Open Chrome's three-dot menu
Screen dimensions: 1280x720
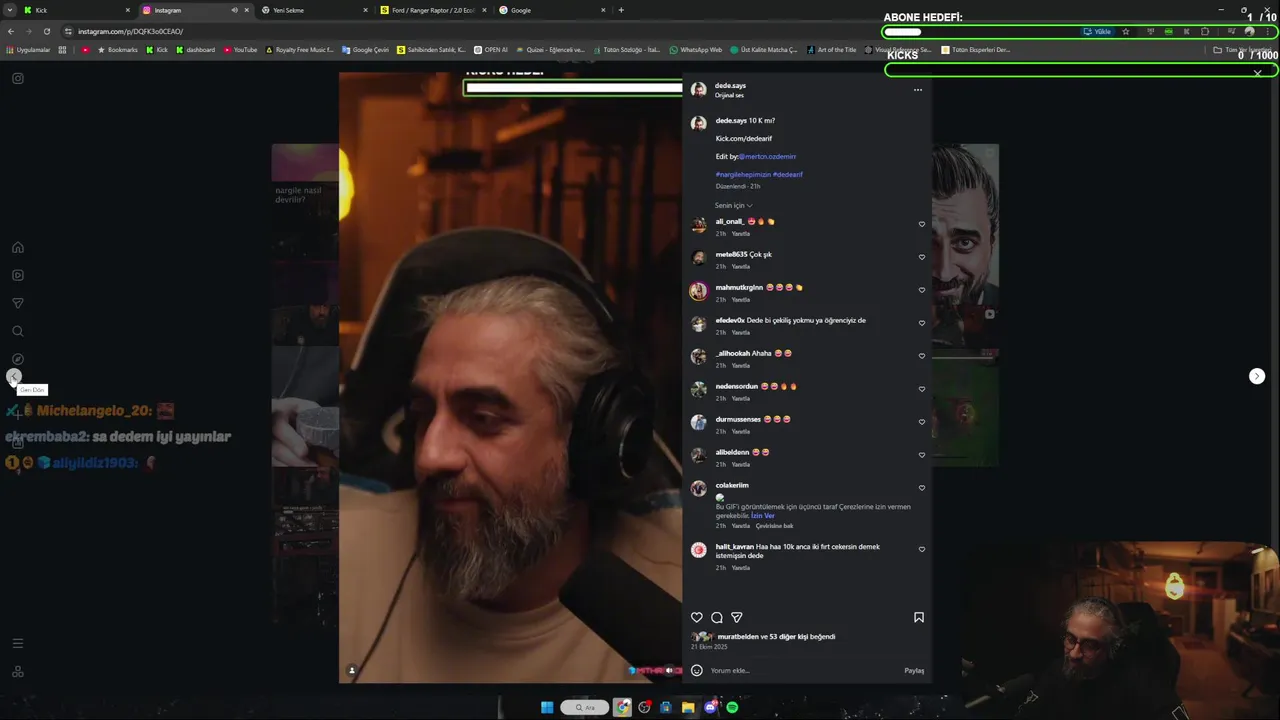(1268, 31)
